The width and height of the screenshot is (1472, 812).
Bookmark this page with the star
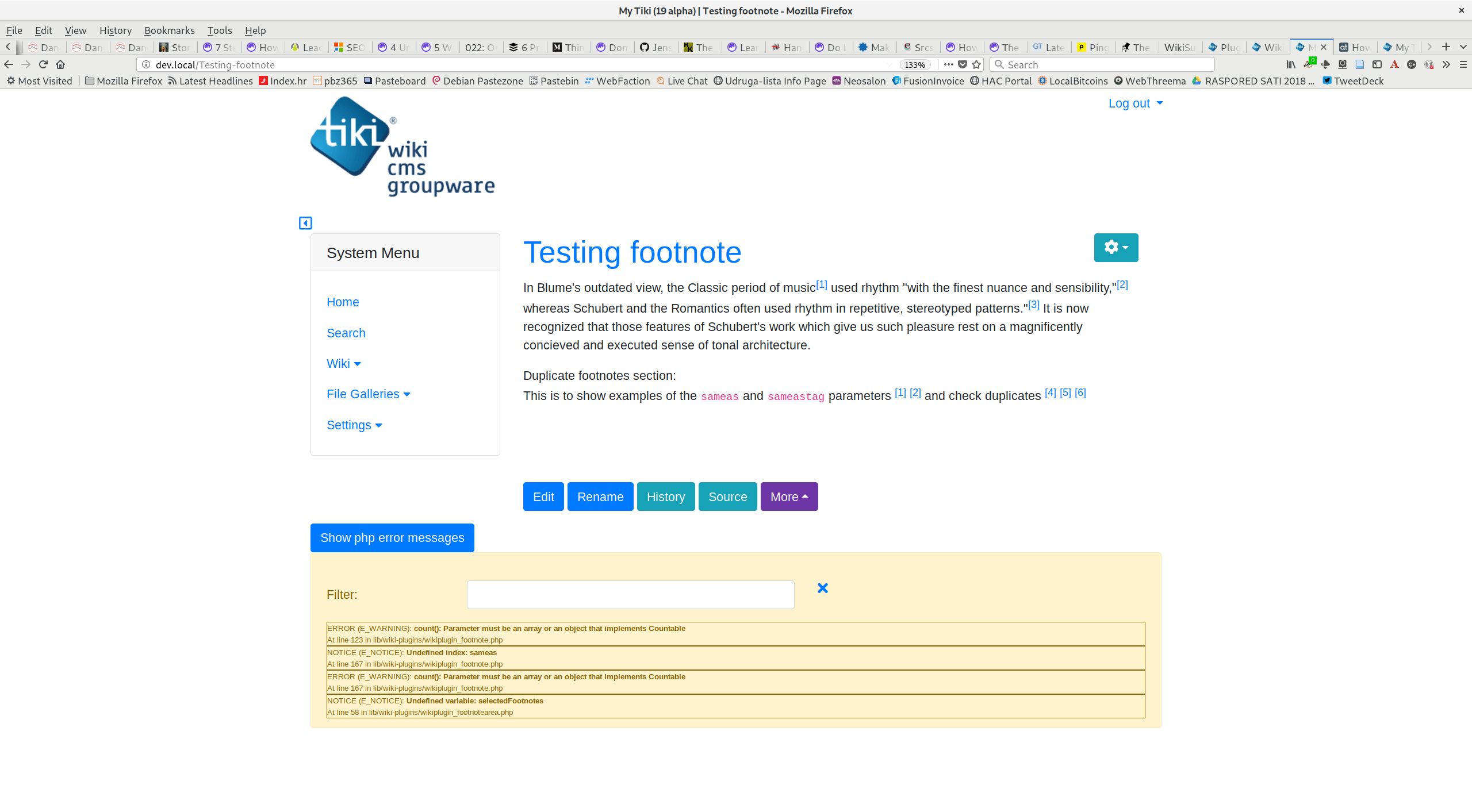(x=976, y=64)
